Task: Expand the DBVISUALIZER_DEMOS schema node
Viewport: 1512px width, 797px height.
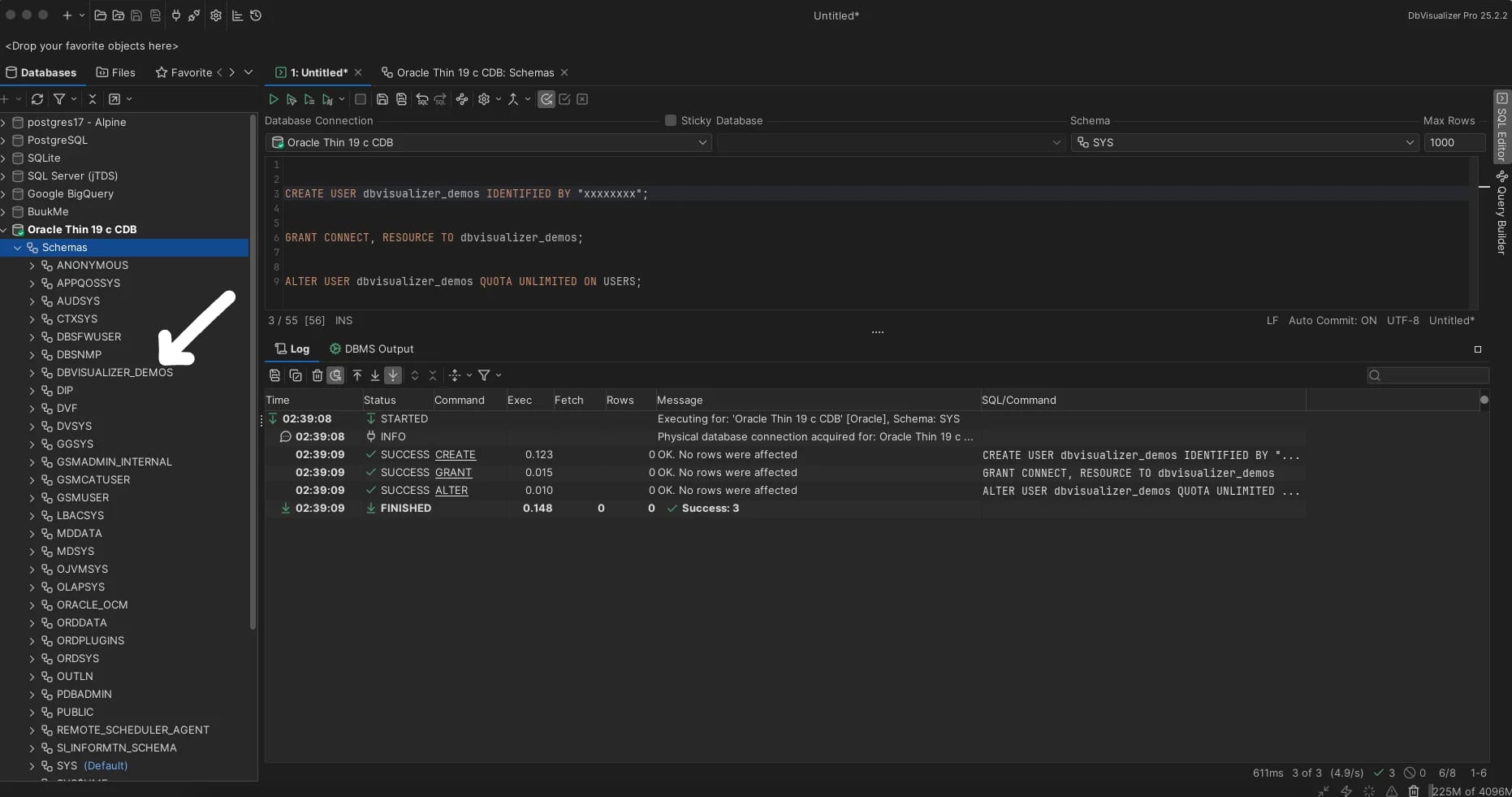Action: (32, 373)
